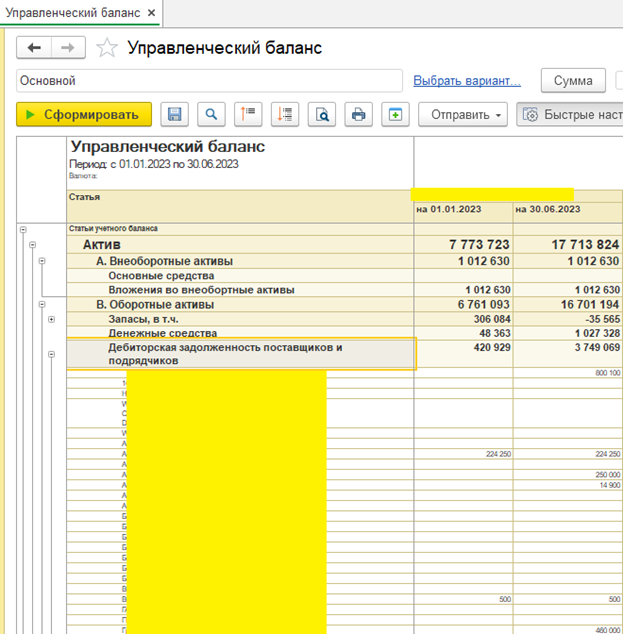The image size is (623, 634).
Task: Expand the Запасы, в т.ч. group
Action: (51, 319)
